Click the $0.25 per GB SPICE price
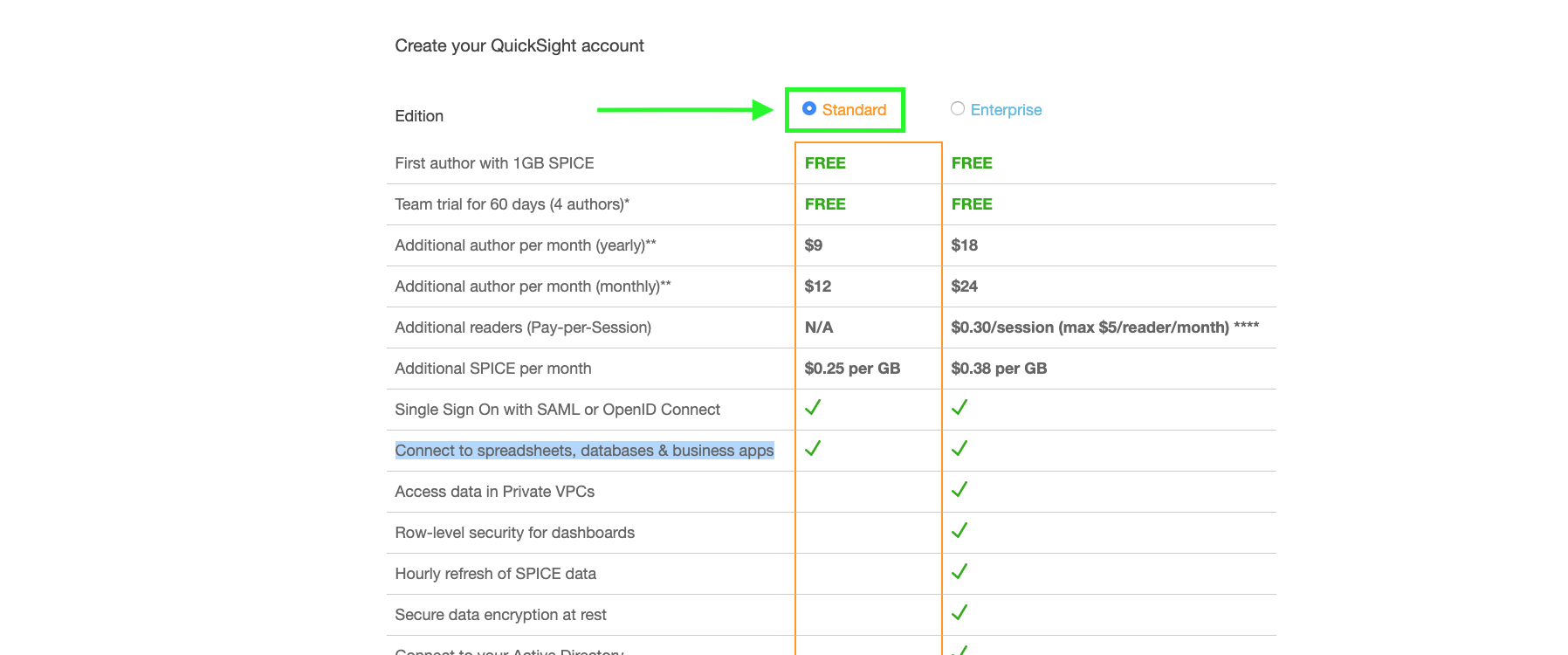This screenshot has width=1568, height=655. click(x=852, y=369)
